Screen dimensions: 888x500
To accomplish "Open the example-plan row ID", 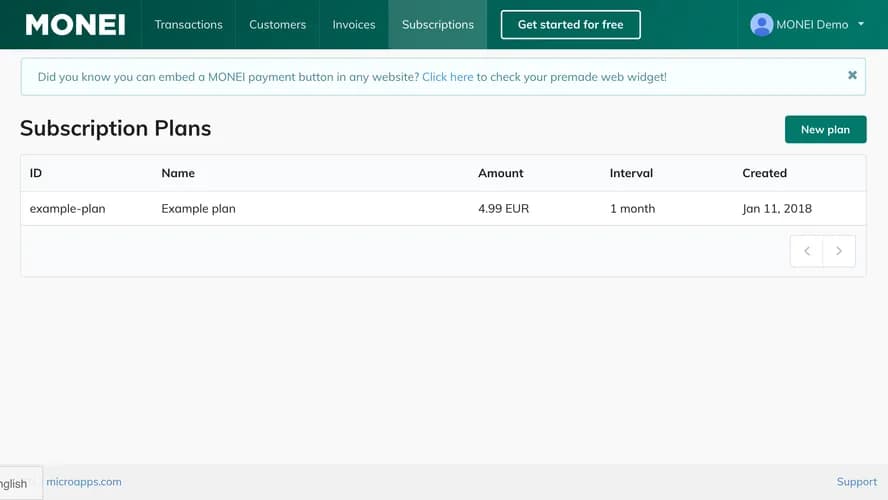I will [67, 209].
